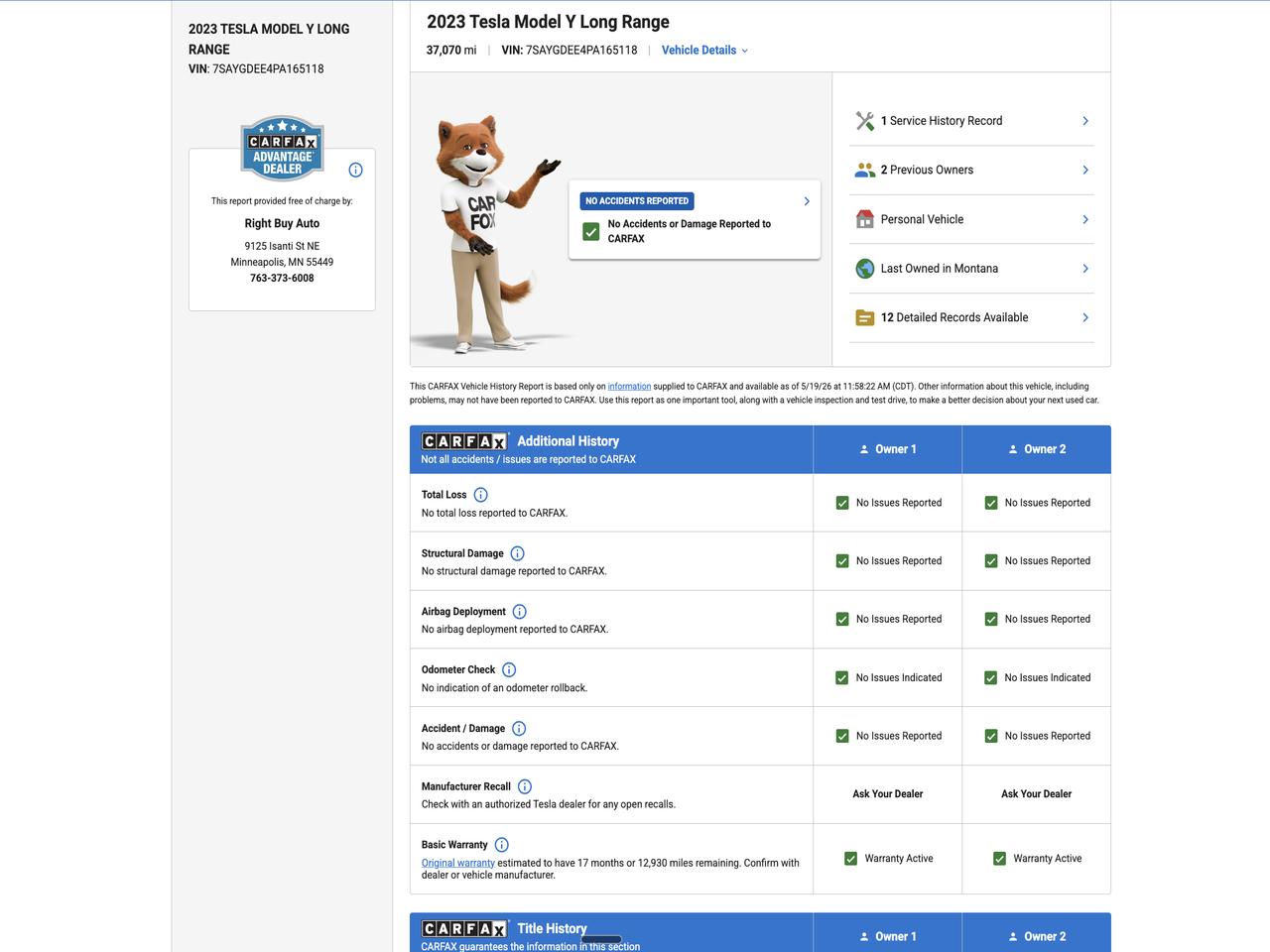This screenshot has height=952, width=1270.
Task: Open the No Accidents Reported card chevron
Action: (x=807, y=201)
